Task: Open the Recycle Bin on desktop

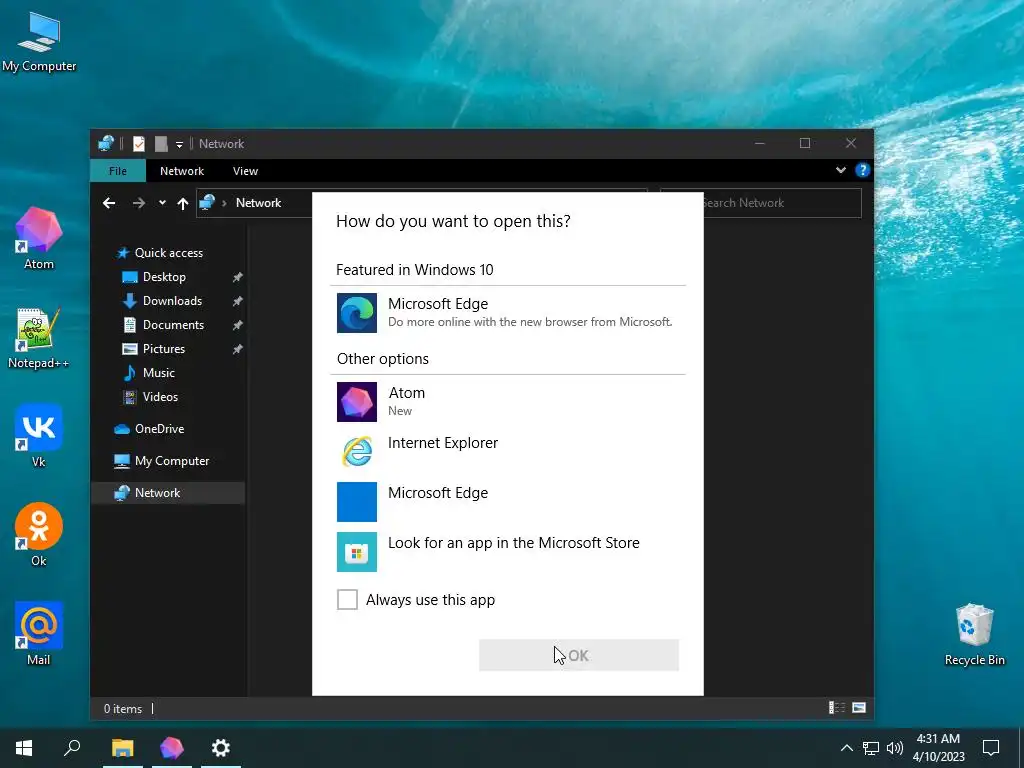Action: [974, 635]
